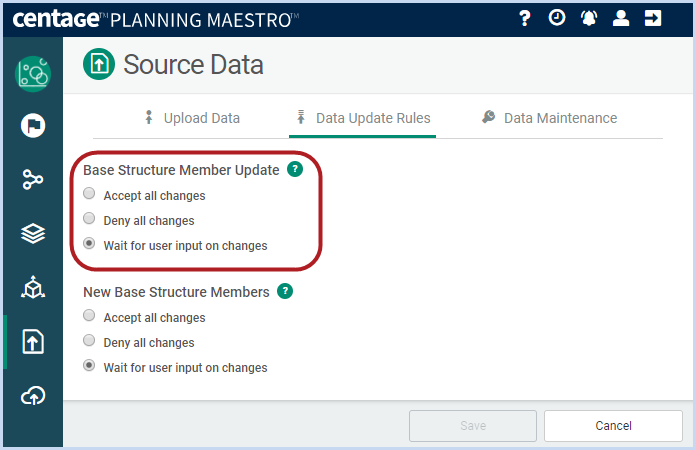The image size is (696, 450).
Task: Open the stacked layers icon in sidebar
Action: (x=33, y=233)
